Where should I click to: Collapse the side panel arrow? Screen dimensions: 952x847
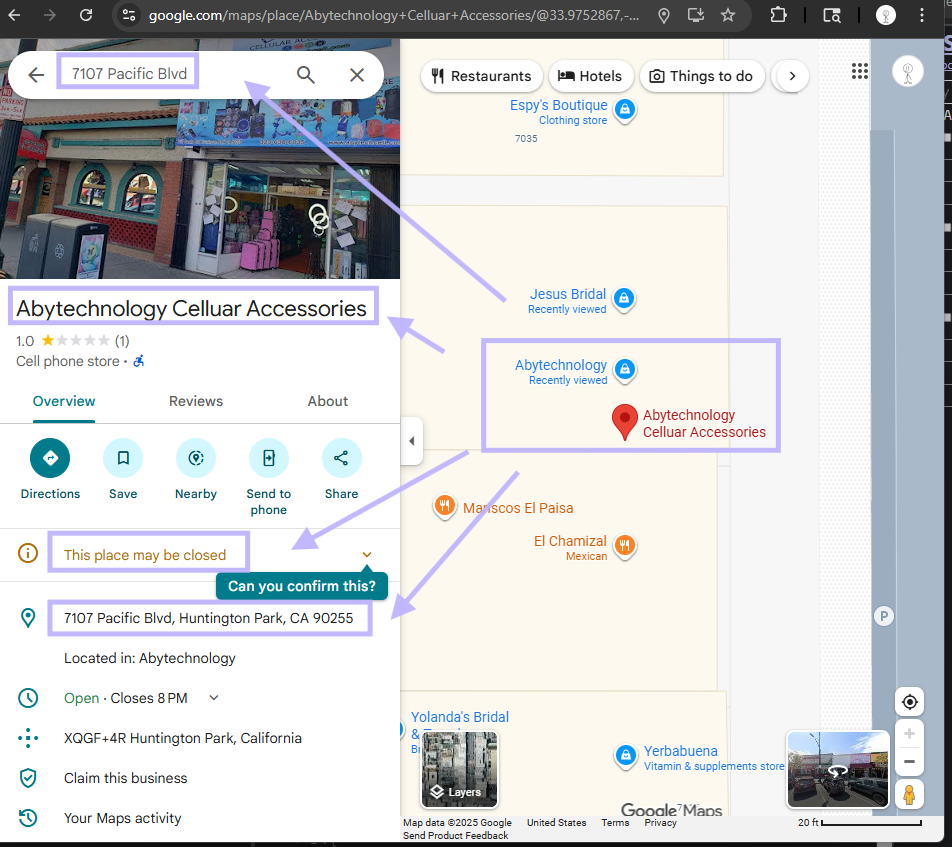(411, 441)
